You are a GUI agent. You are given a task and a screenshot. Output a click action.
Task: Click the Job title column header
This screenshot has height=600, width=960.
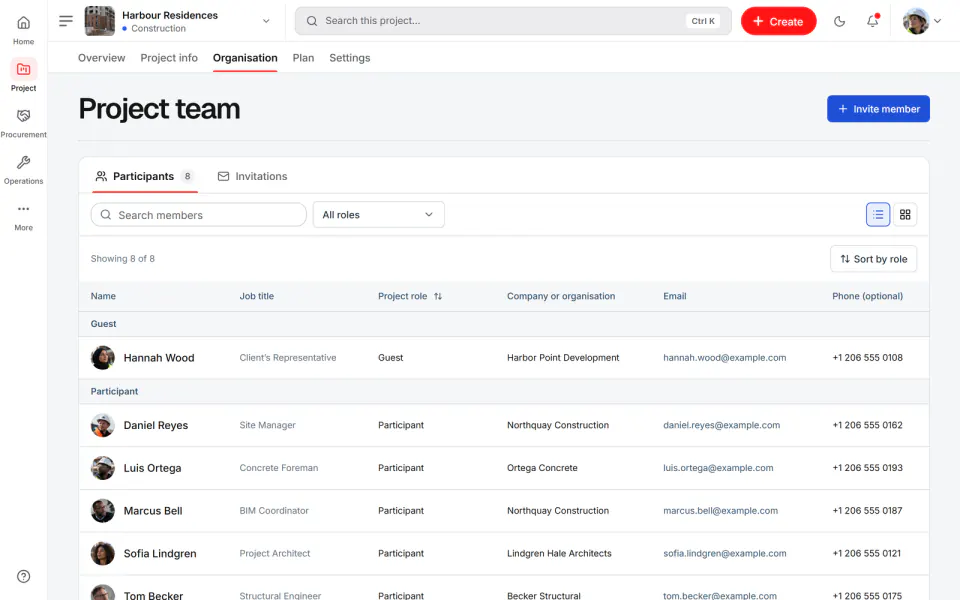point(257,296)
